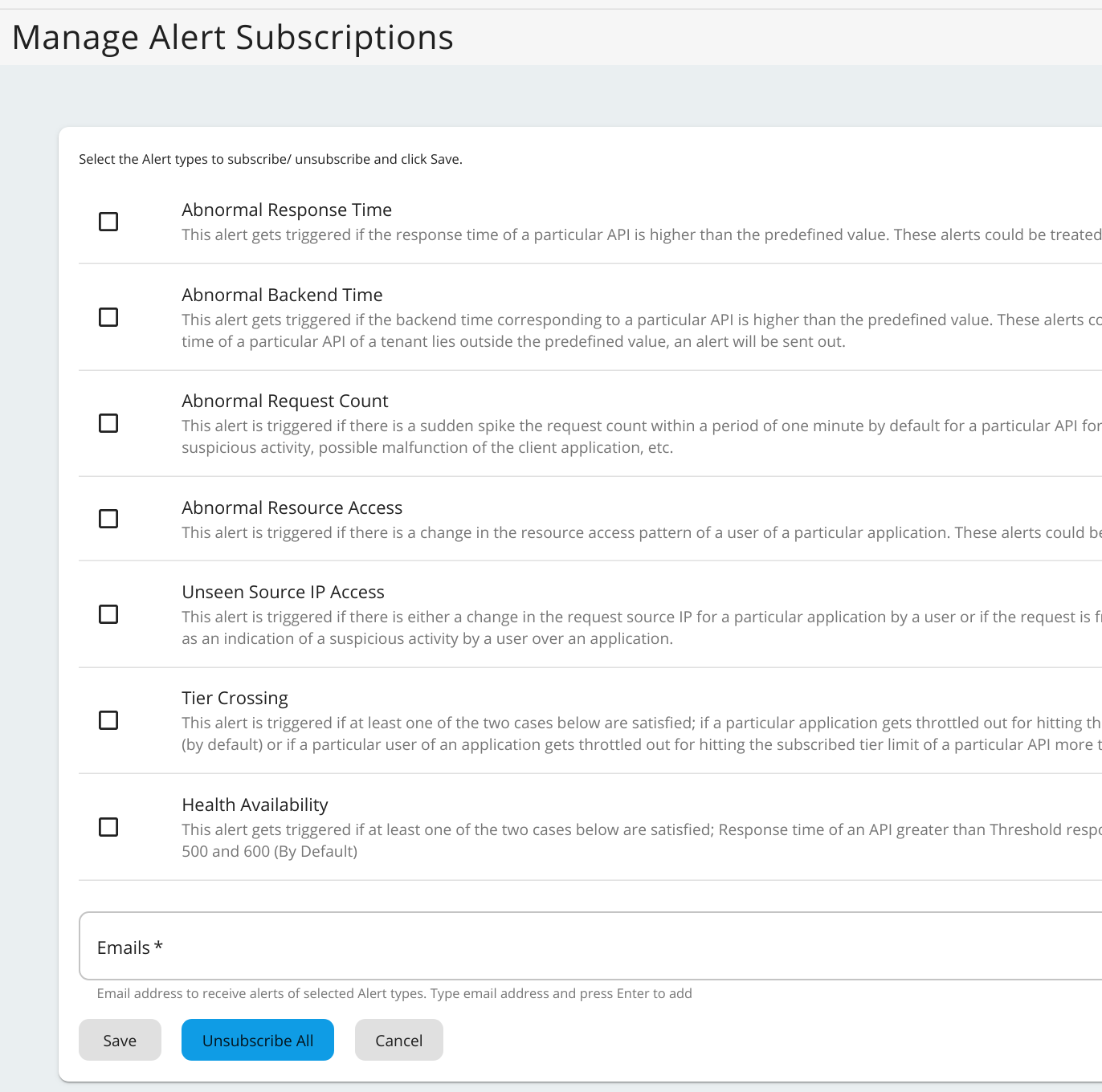Click the Save button
The image size is (1102, 1092).
click(120, 1040)
